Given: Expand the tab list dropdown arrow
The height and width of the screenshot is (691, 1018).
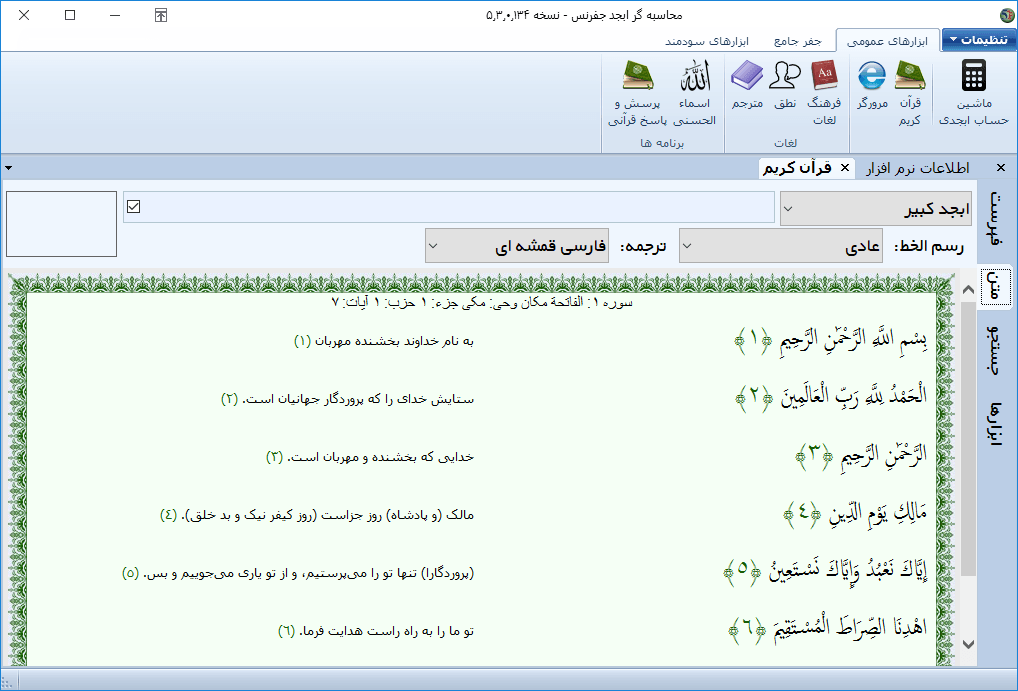Looking at the screenshot, I should pyautogui.click(x=8, y=168).
